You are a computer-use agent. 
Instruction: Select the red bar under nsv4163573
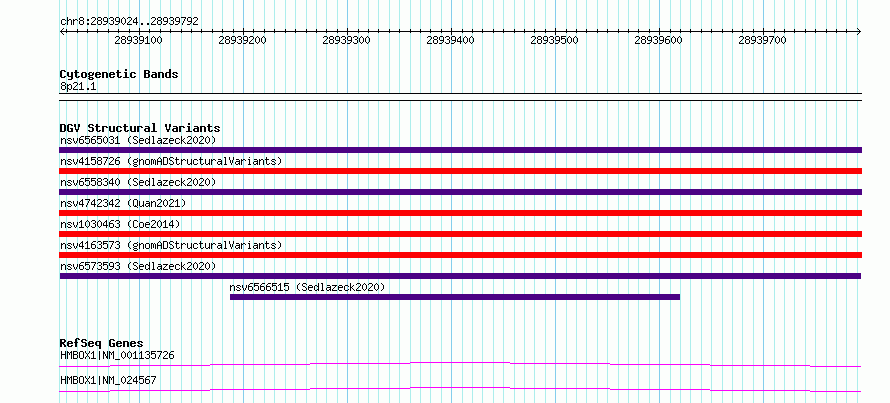(x=460, y=255)
